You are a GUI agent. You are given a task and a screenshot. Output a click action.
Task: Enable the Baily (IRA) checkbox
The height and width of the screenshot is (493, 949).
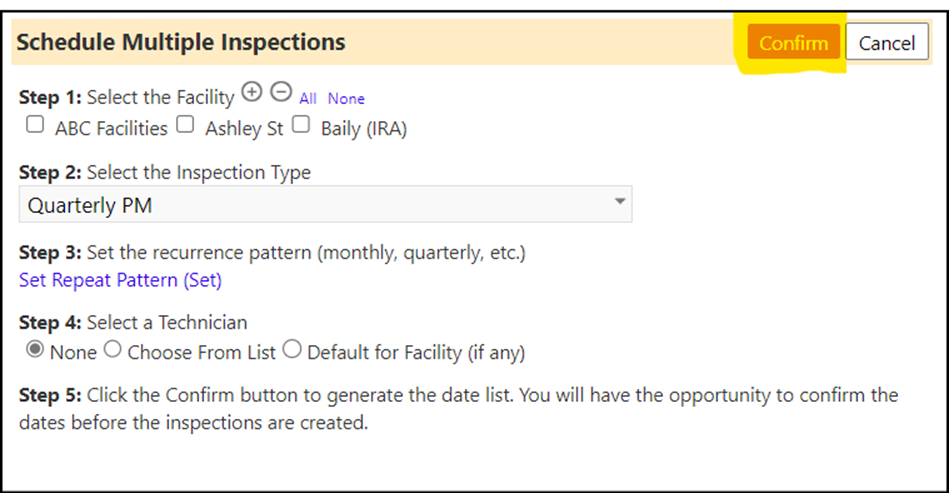point(301,125)
